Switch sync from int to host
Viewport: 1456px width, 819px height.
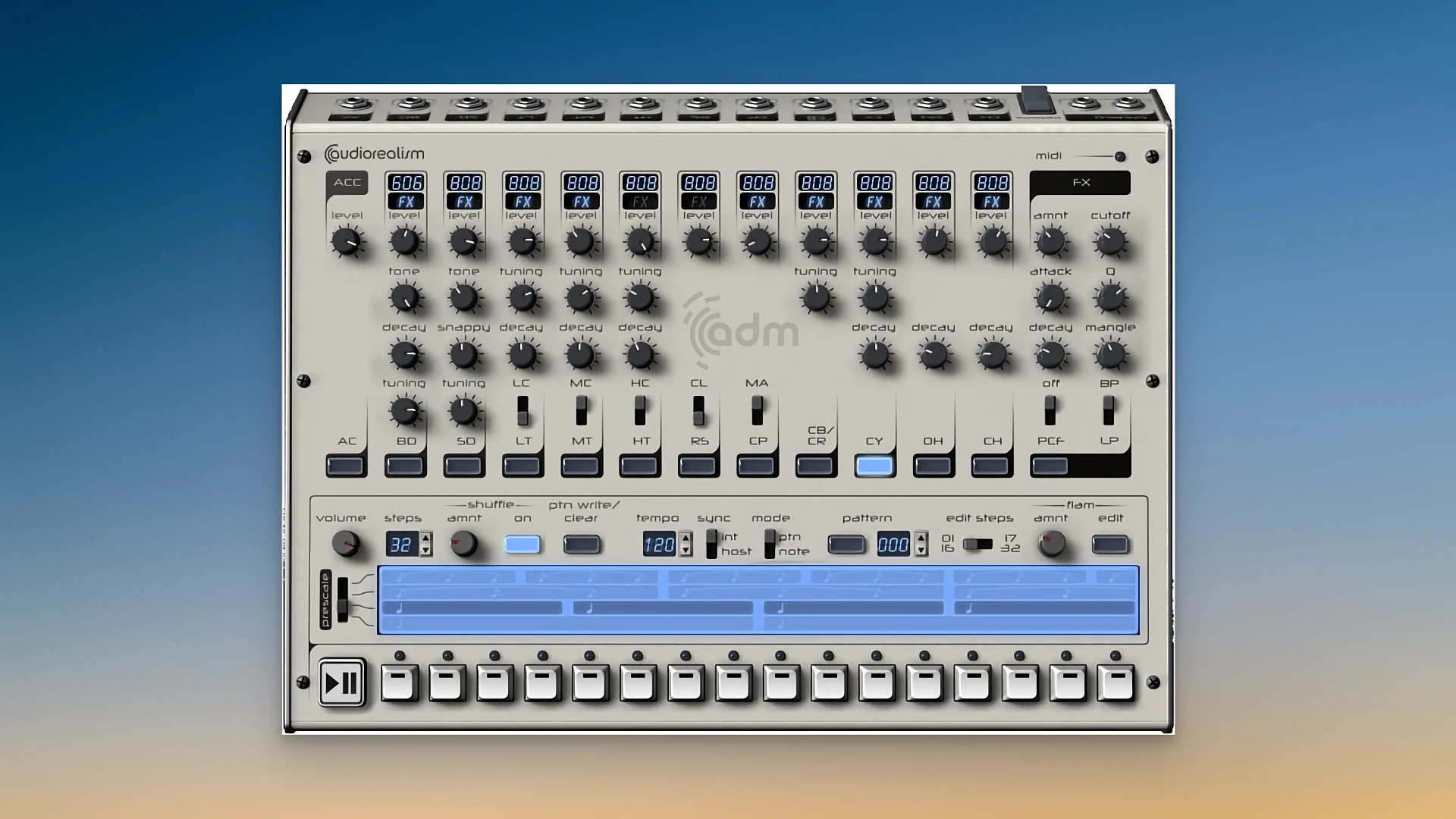pos(713,552)
